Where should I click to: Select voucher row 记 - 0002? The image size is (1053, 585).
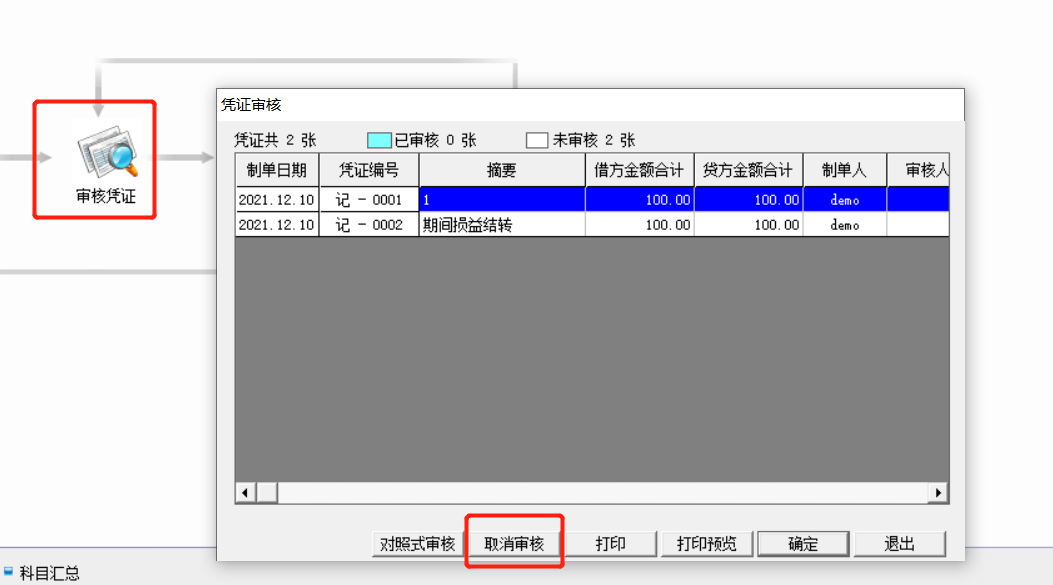tap(592, 225)
